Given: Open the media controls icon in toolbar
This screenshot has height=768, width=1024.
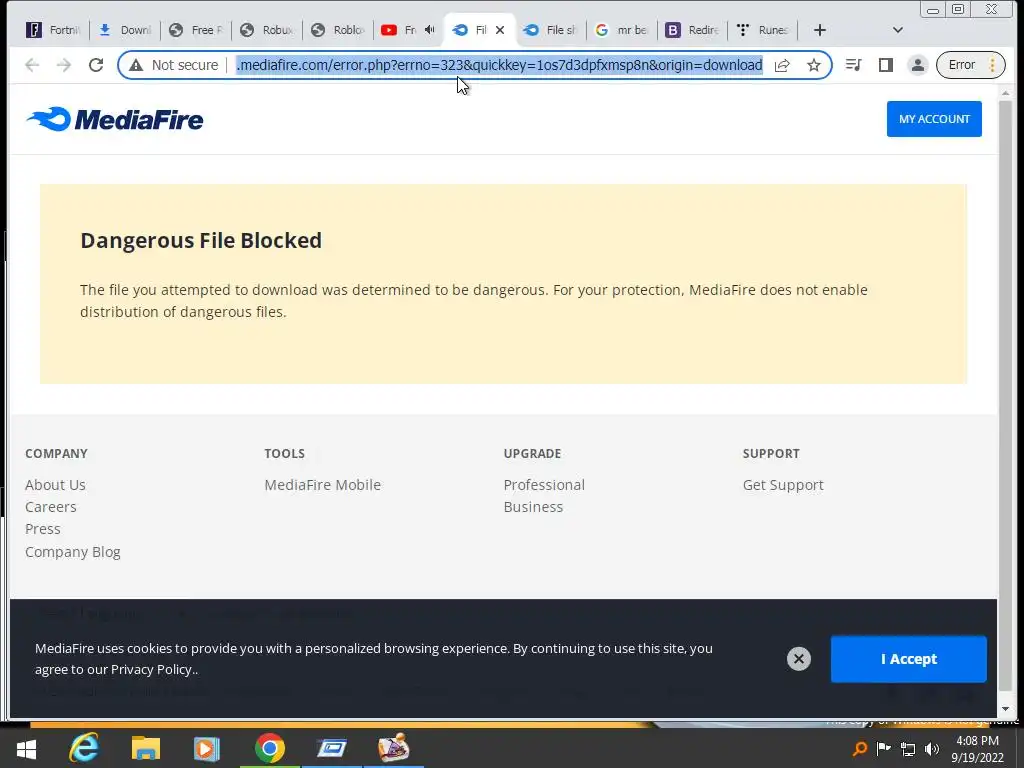Looking at the screenshot, I should click(x=854, y=65).
